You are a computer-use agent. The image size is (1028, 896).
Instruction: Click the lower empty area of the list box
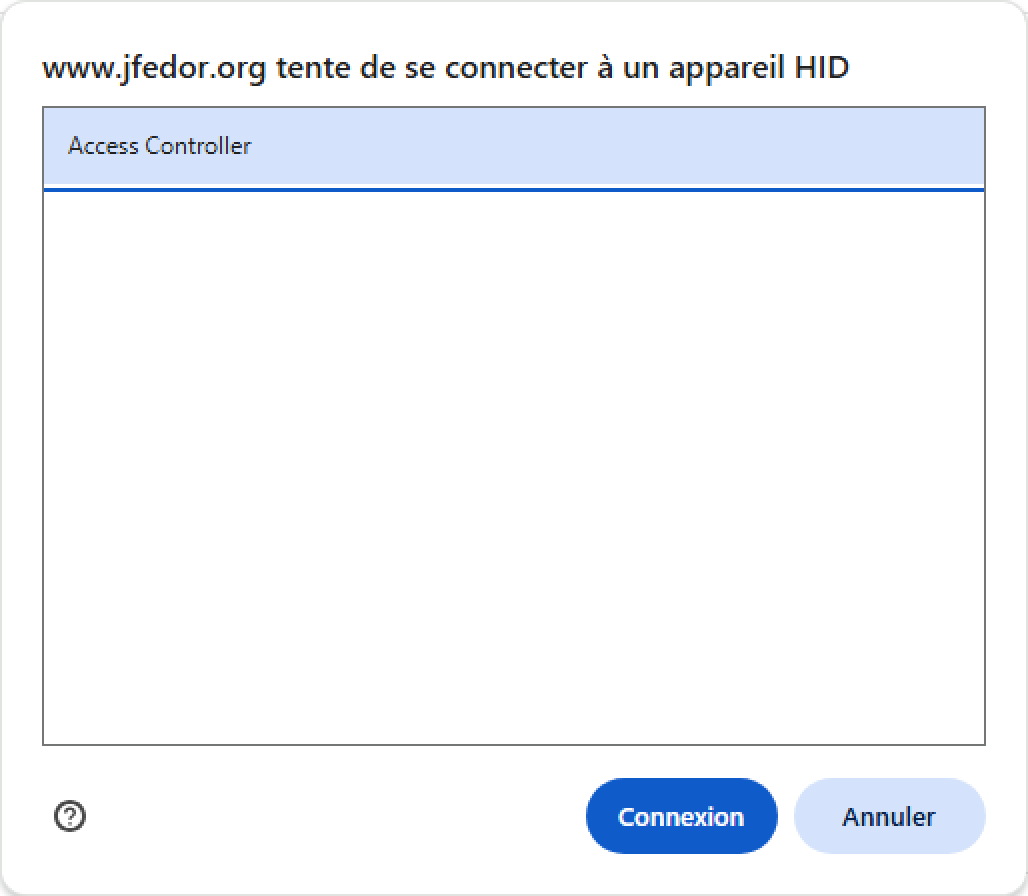tap(513, 623)
